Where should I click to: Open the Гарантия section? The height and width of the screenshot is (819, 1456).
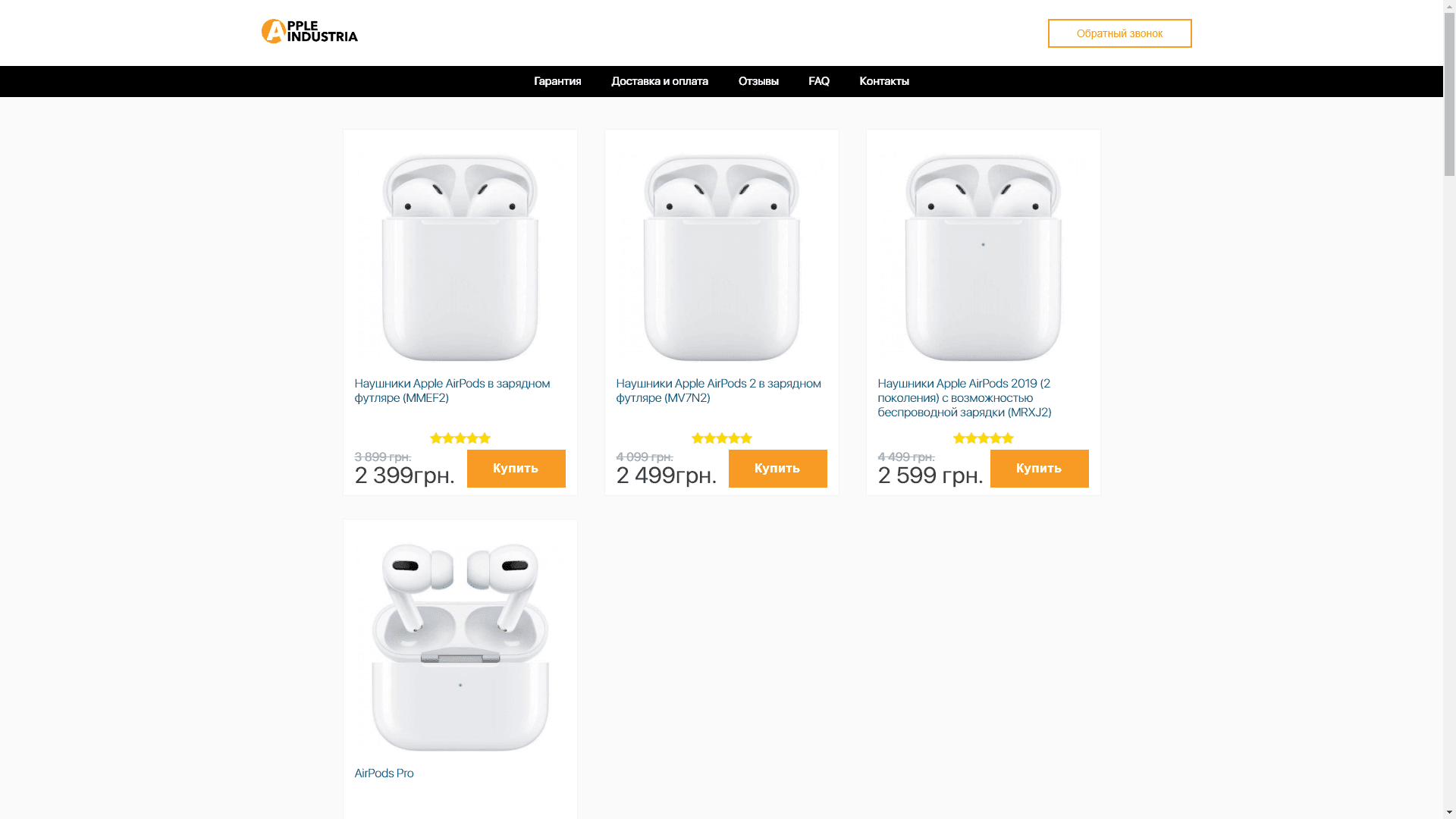557,81
